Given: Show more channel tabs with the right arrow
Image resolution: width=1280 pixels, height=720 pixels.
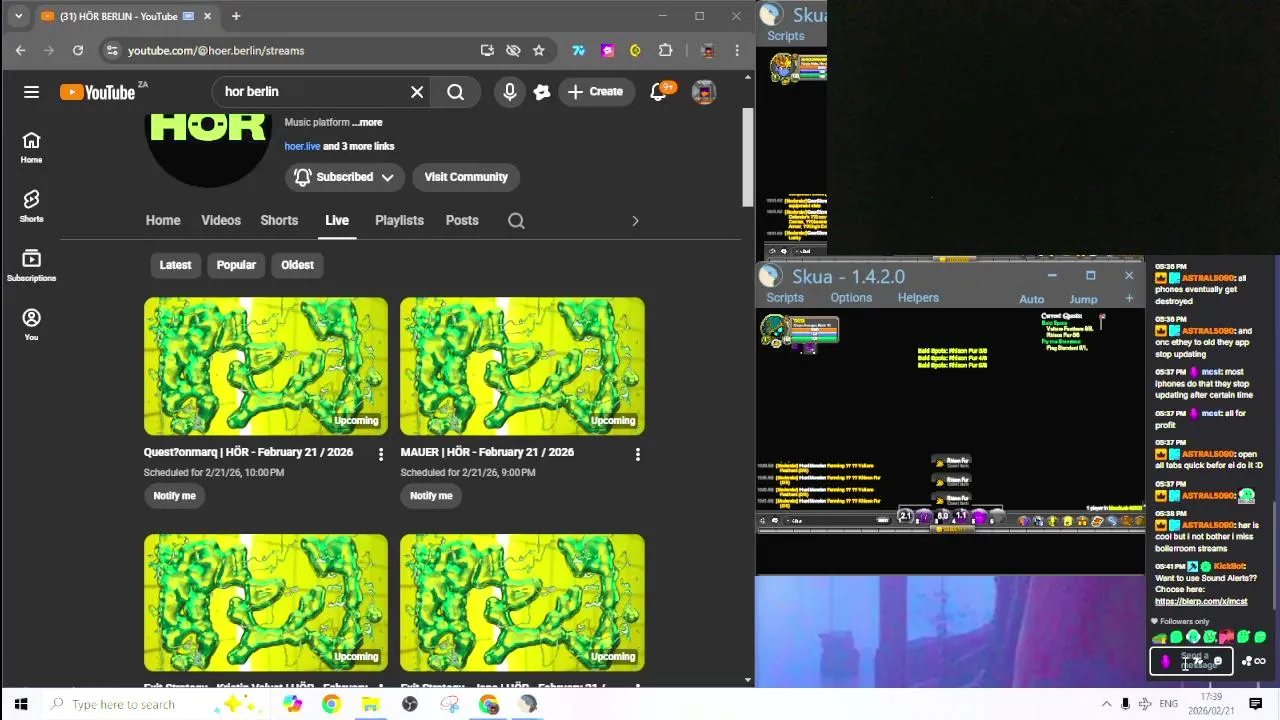Looking at the screenshot, I should click(x=635, y=220).
